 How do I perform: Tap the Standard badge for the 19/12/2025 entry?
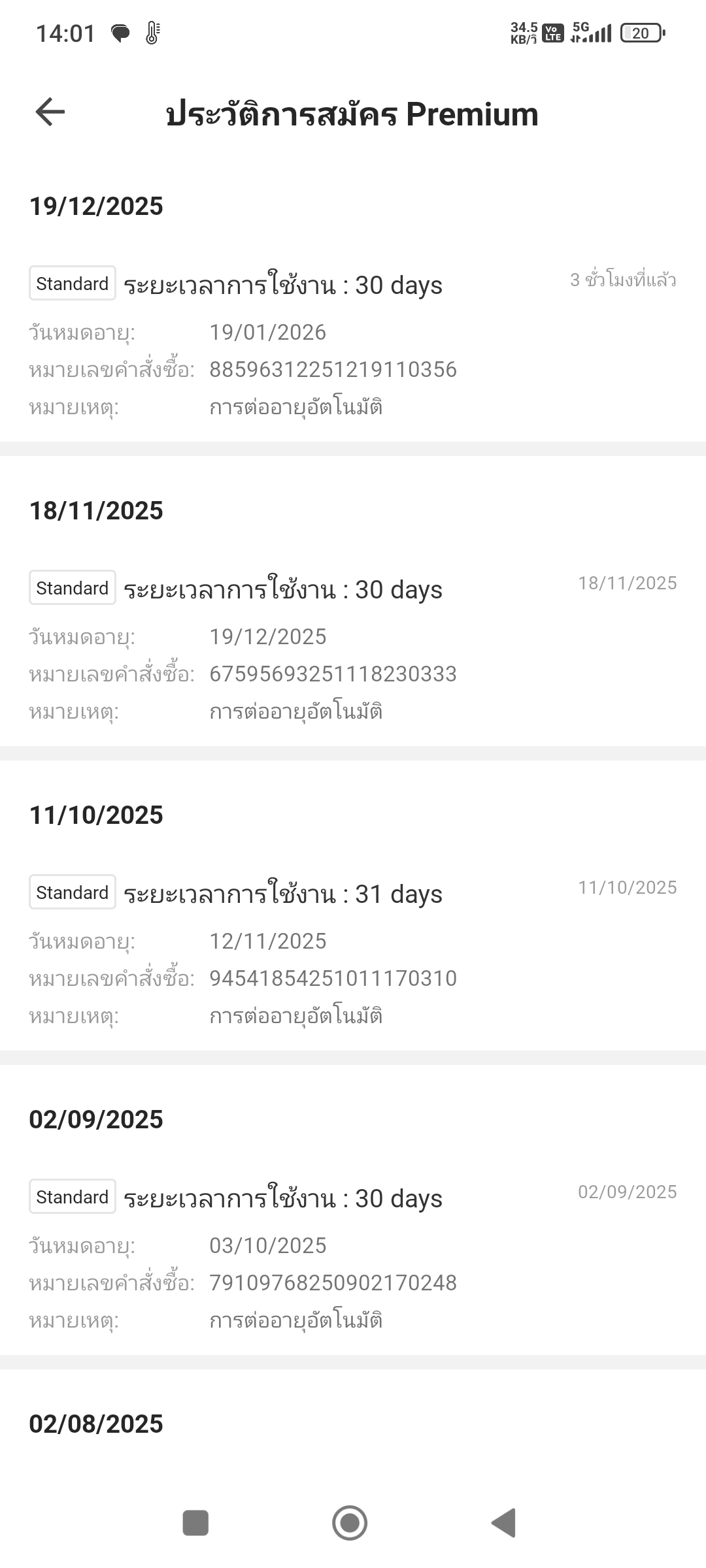73,284
